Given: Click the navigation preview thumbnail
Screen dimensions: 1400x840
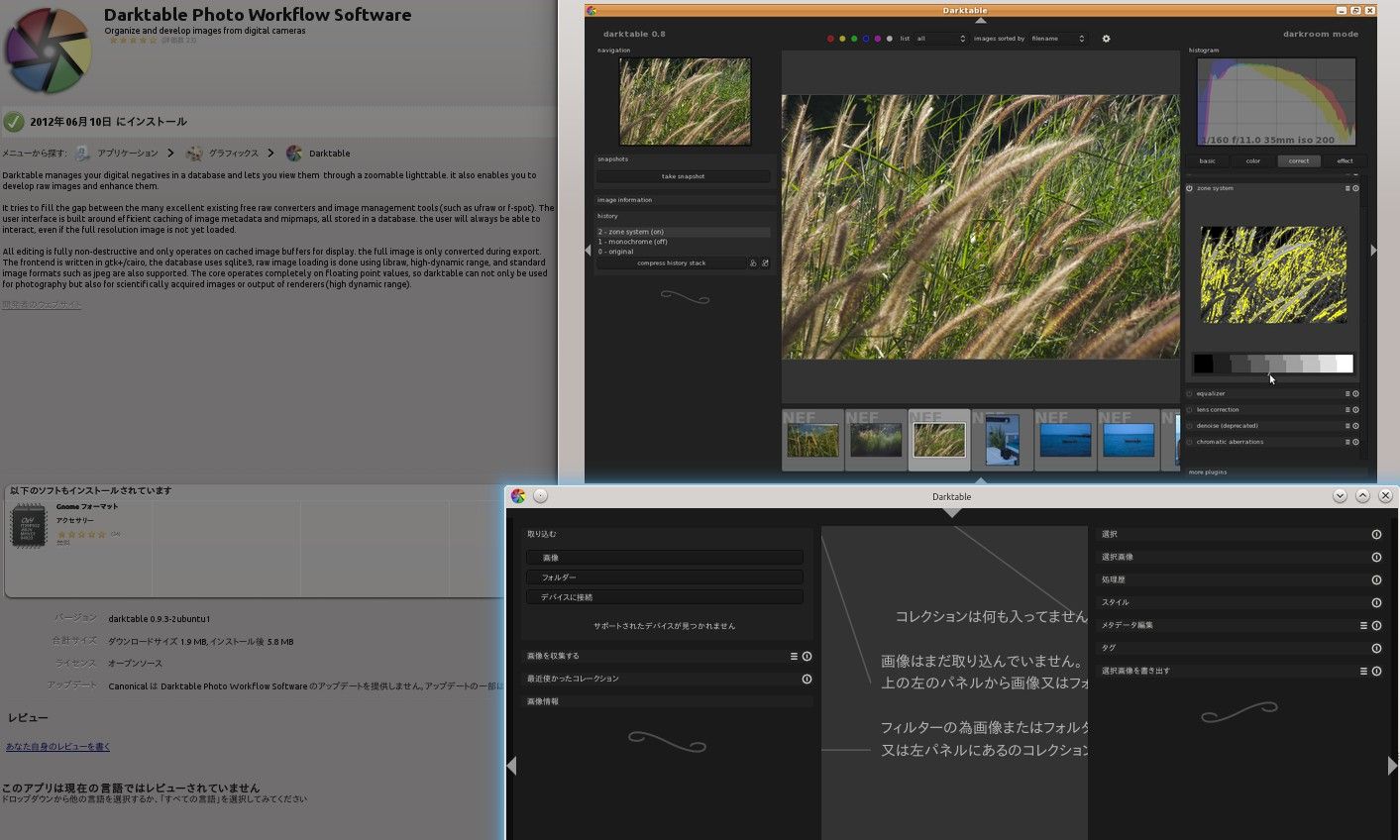Looking at the screenshot, I should (x=685, y=101).
